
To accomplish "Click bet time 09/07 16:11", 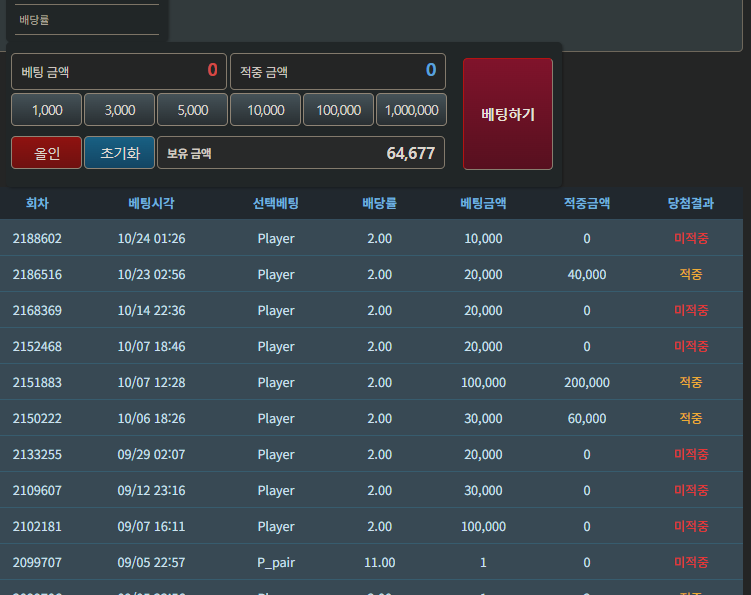I will coord(151,526).
